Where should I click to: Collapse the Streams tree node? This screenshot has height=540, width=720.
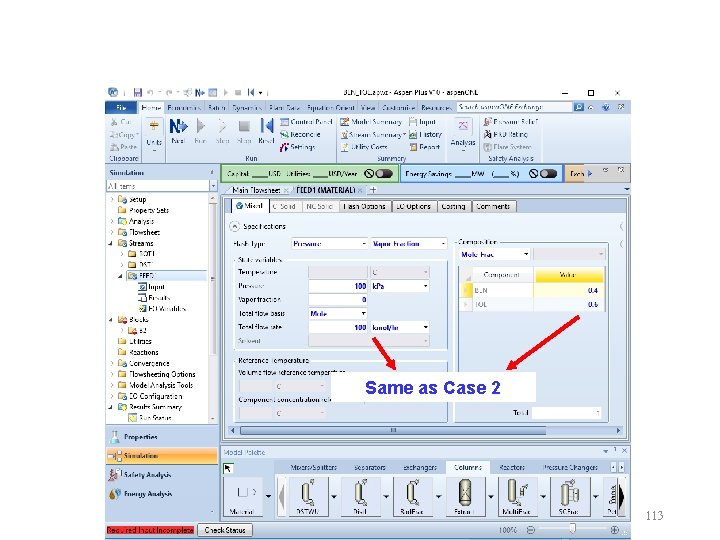coord(111,243)
